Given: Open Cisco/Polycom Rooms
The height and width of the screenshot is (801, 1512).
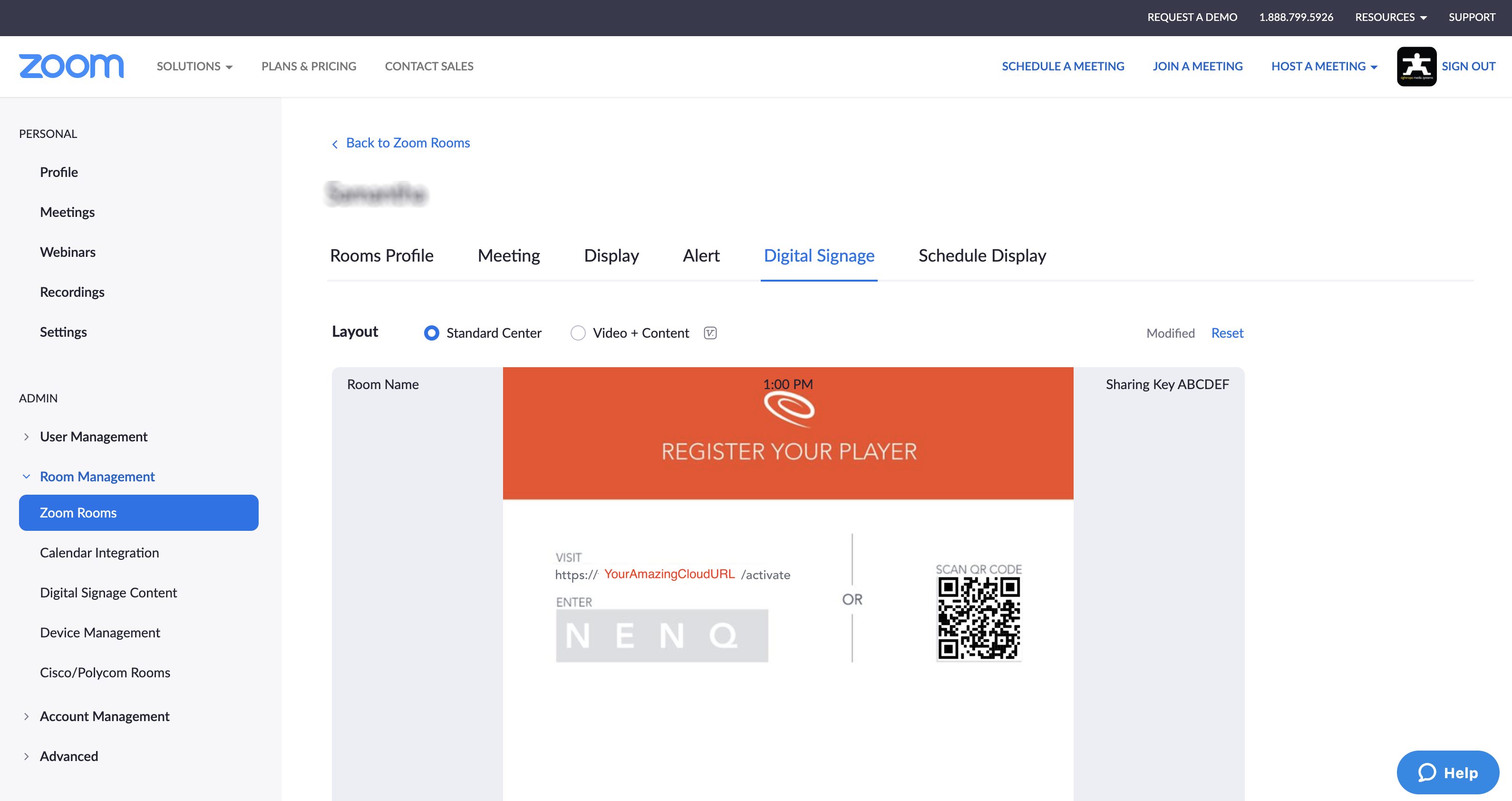Looking at the screenshot, I should (105, 673).
